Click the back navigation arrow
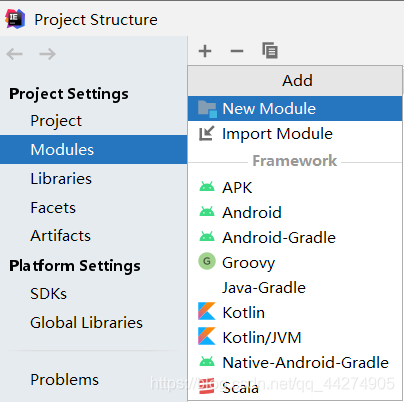The image size is (404, 402). tap(14, 54)
